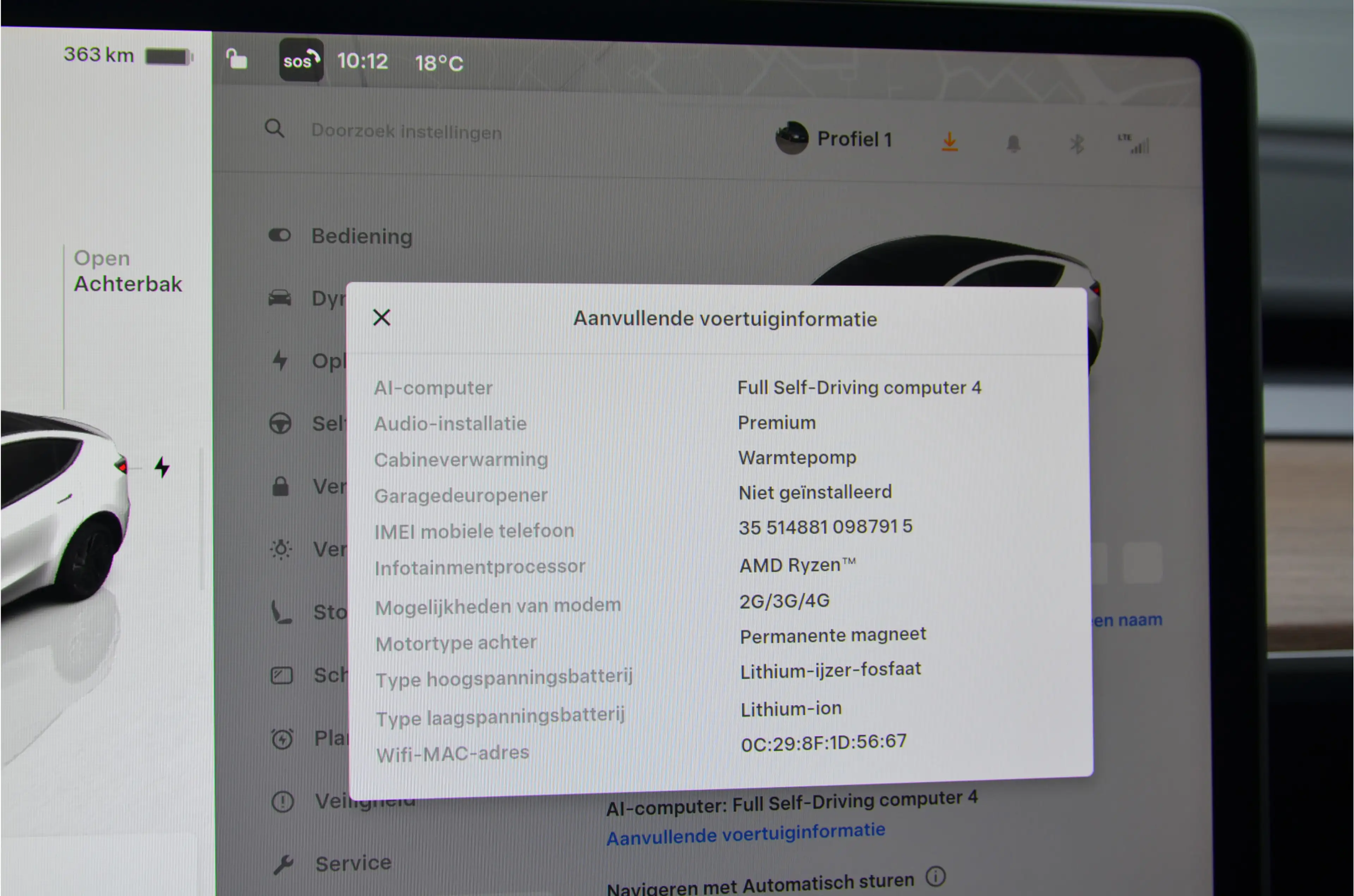Screen dimensions: 1354x896
Task: Tap the Bediening toggle-shaped menu icon
Action: [x=280, y=235]
